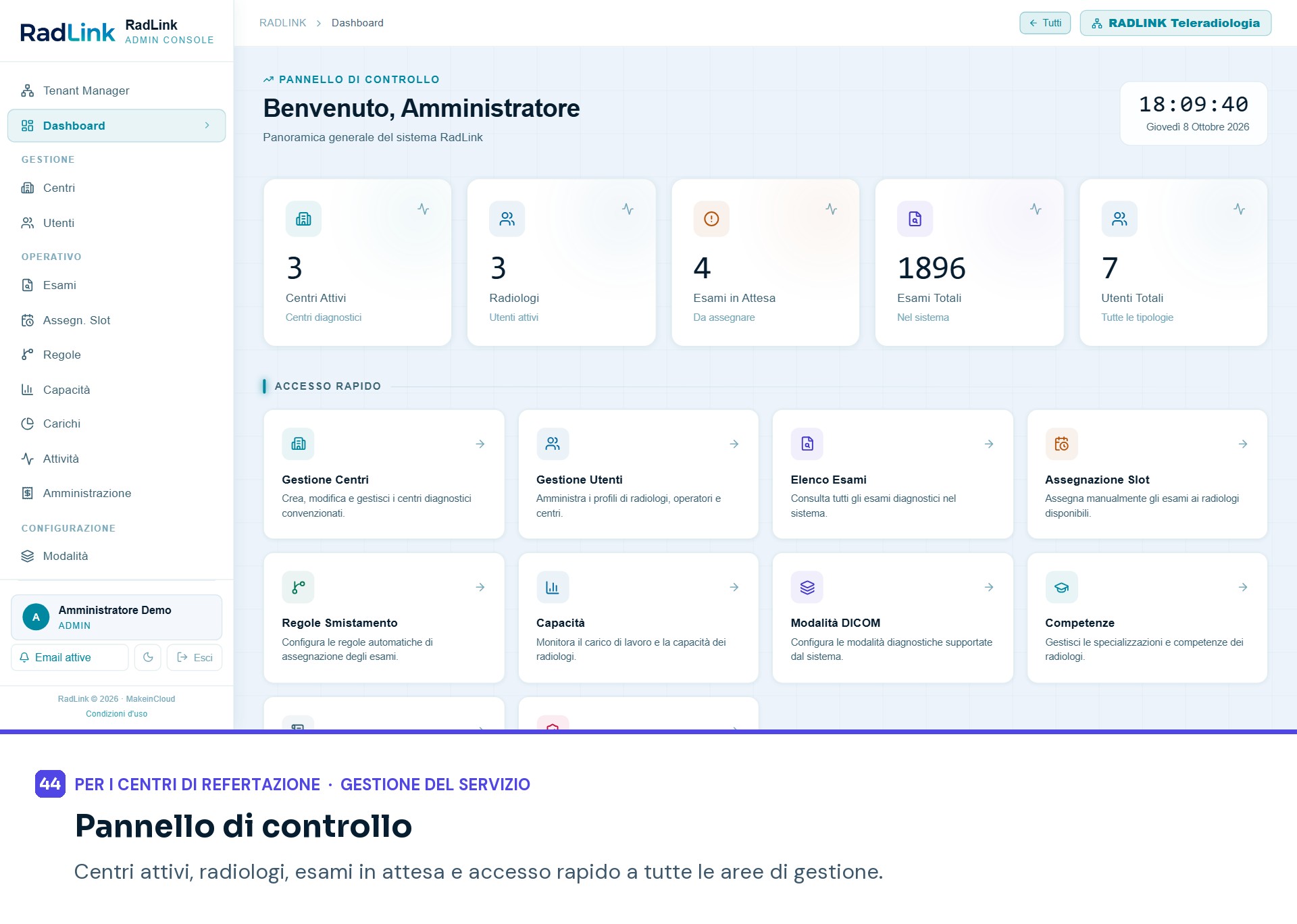The image size is (1297, 924).
Task: Click the Capacità card chart icon
Action: (x=553, y=587)
